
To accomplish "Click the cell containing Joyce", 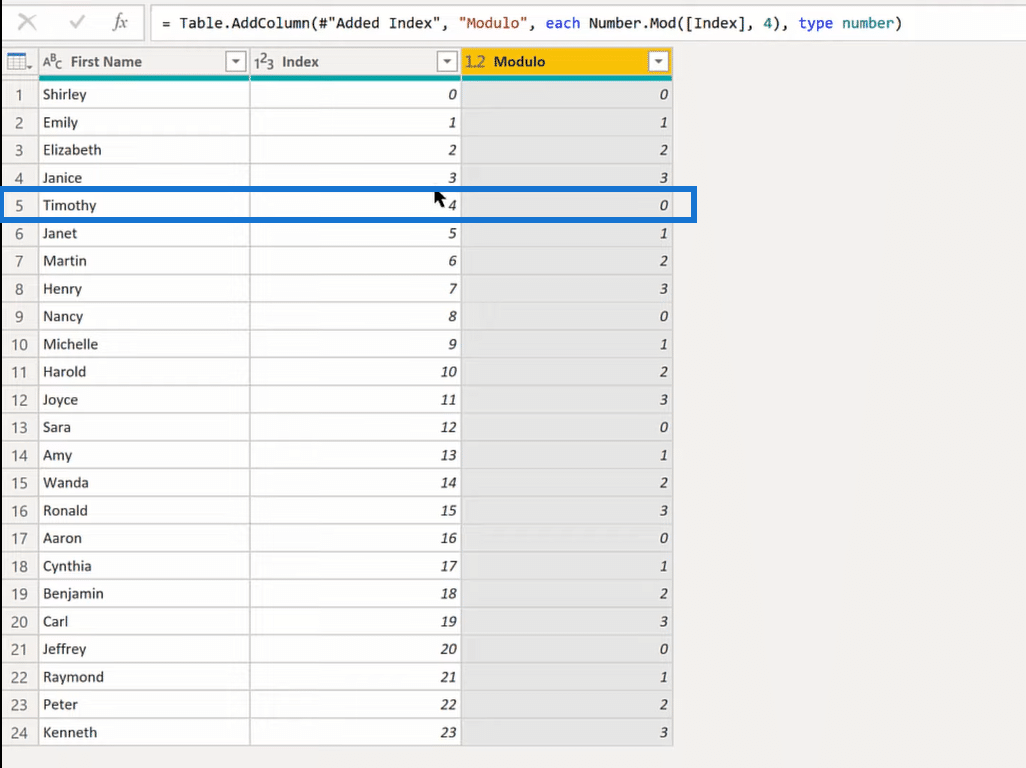I will coord(144,400).
